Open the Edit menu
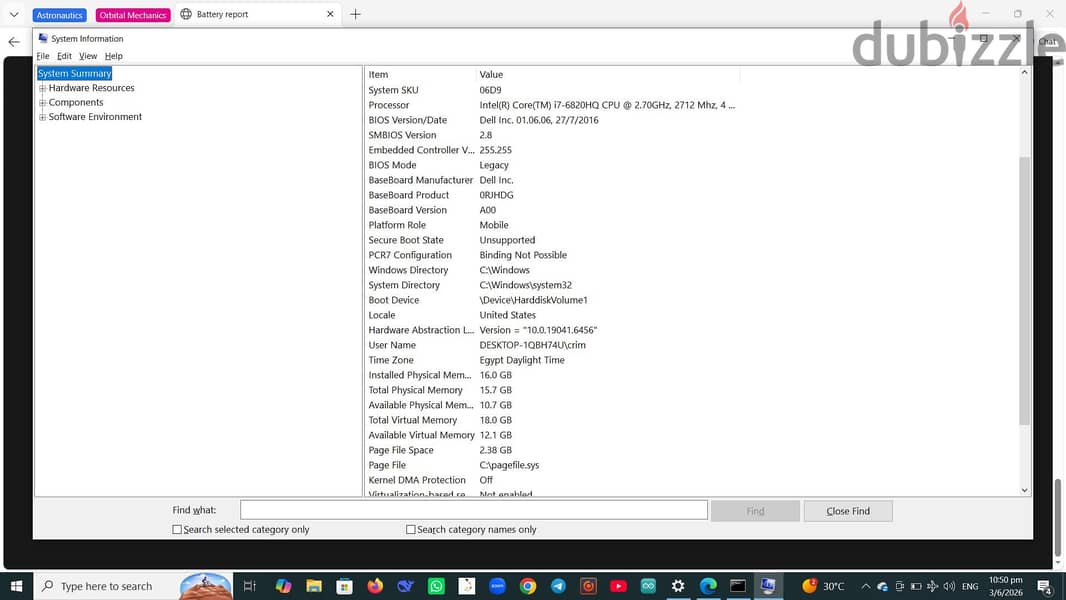 point(64,56)
